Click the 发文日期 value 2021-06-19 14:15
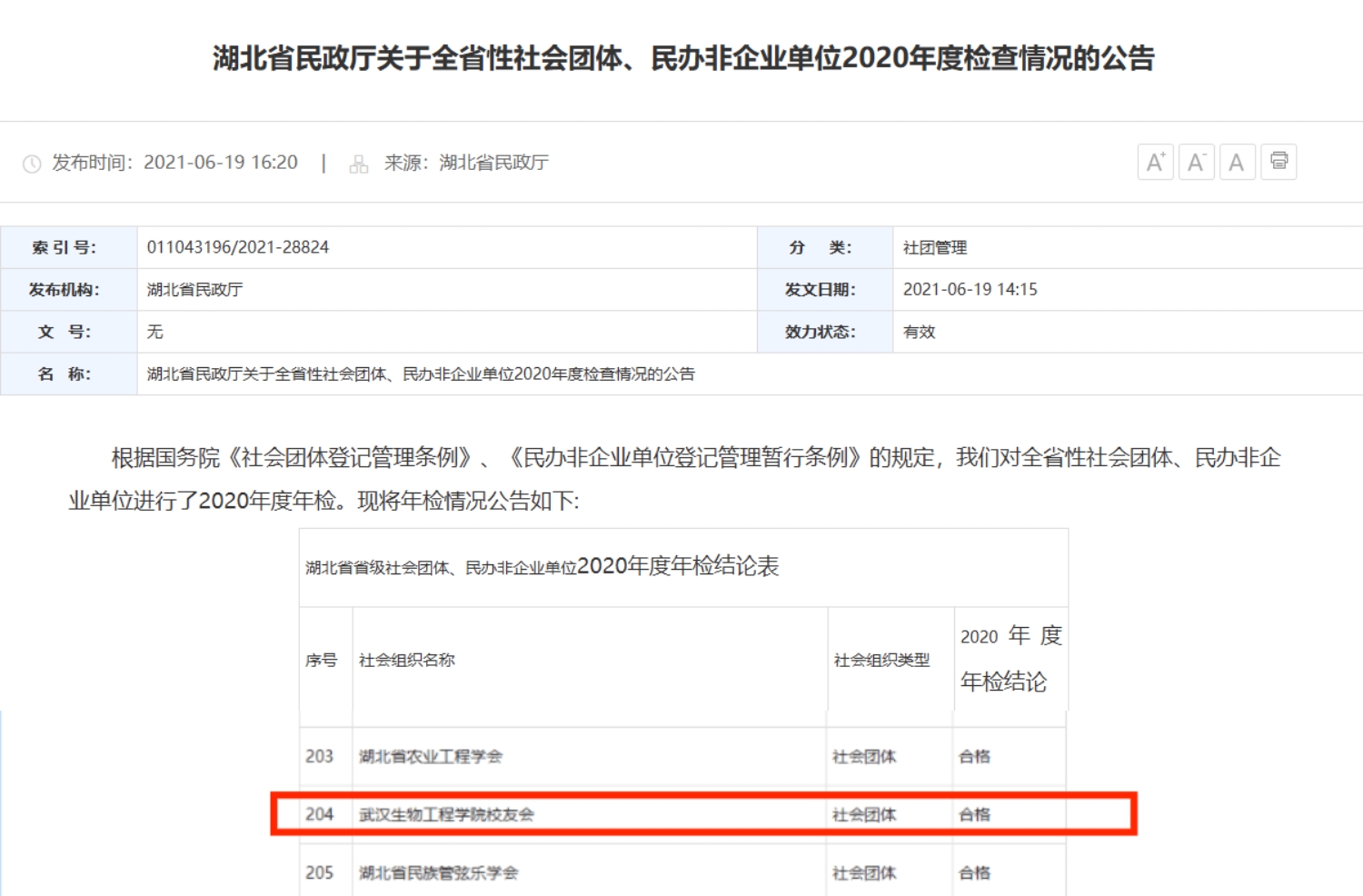The height and width of the screenshot is (896, 1363). pos(970,290)
